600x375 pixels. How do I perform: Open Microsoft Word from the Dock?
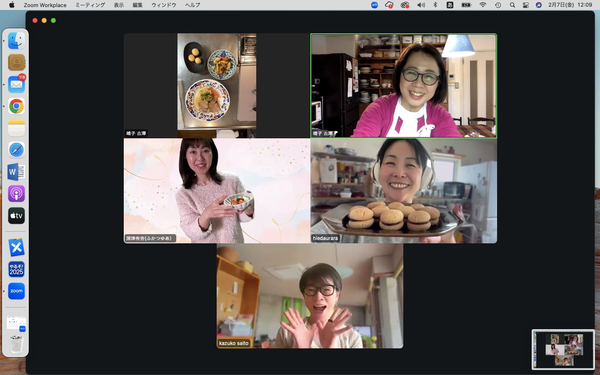16,172
